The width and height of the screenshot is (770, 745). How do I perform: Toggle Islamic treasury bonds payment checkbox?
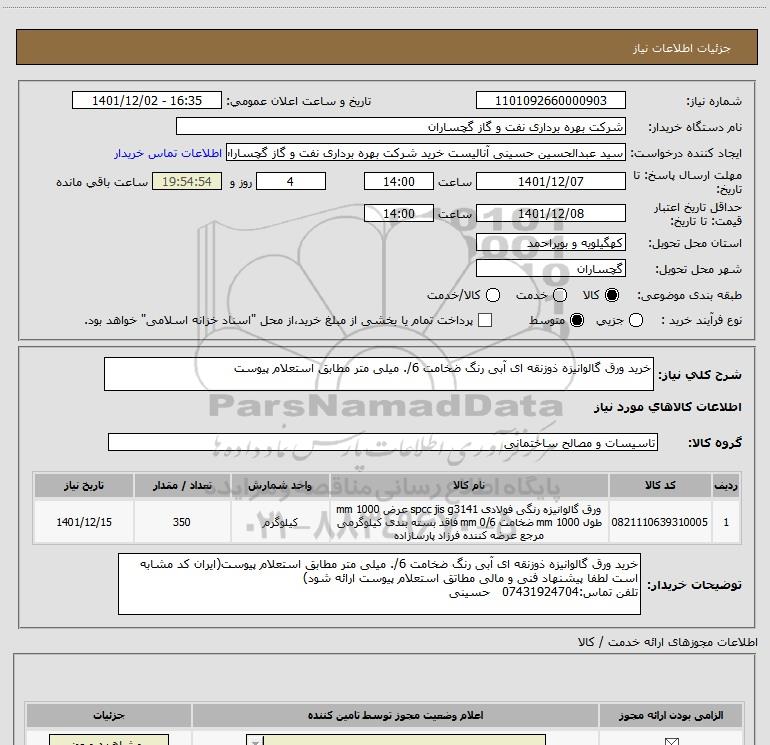tap(485, 320)
